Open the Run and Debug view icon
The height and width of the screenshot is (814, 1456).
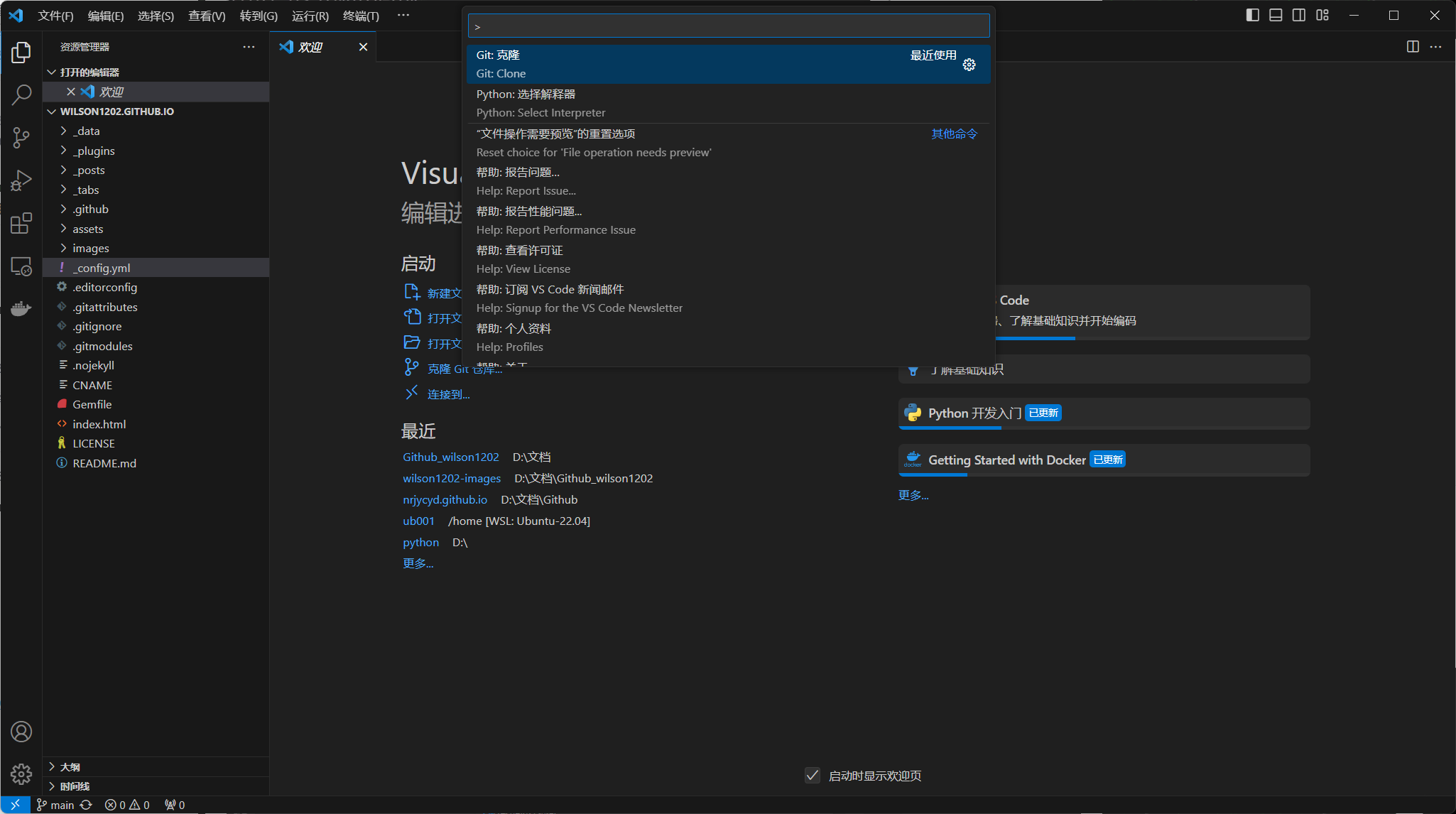[21, 180]
